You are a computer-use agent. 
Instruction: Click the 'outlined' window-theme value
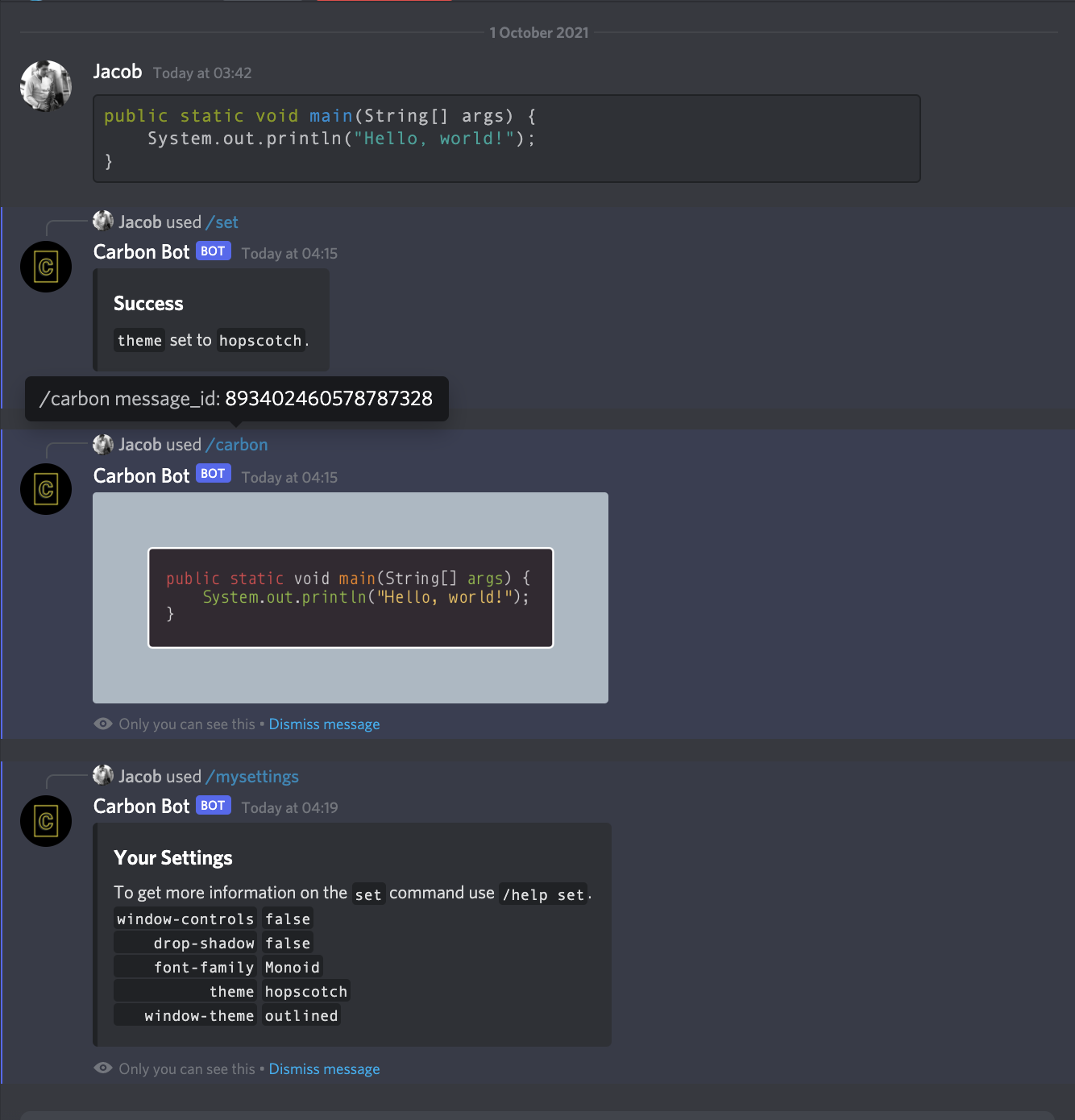(301, 1016)
